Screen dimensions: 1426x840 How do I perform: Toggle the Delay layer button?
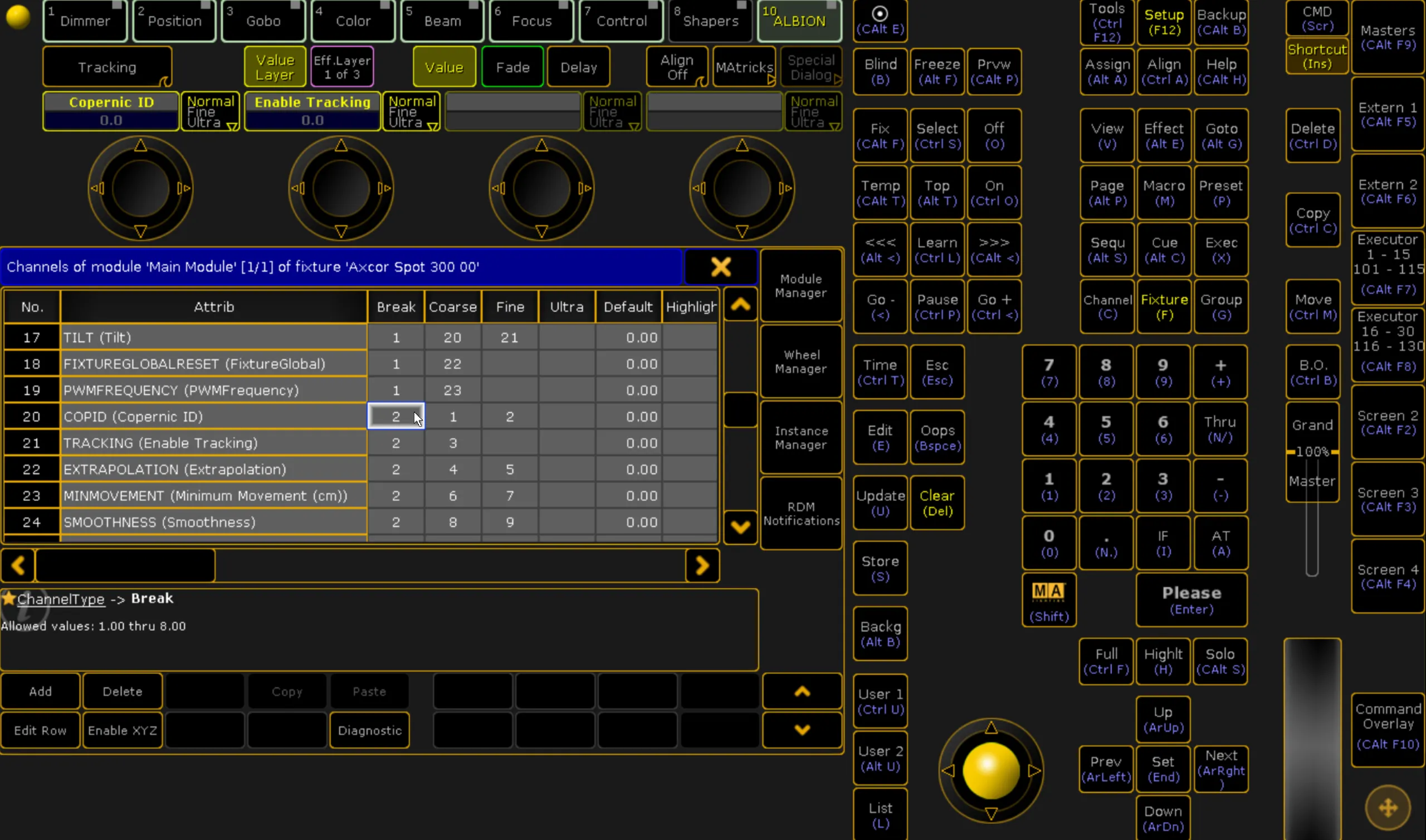[x=578, y=67]
